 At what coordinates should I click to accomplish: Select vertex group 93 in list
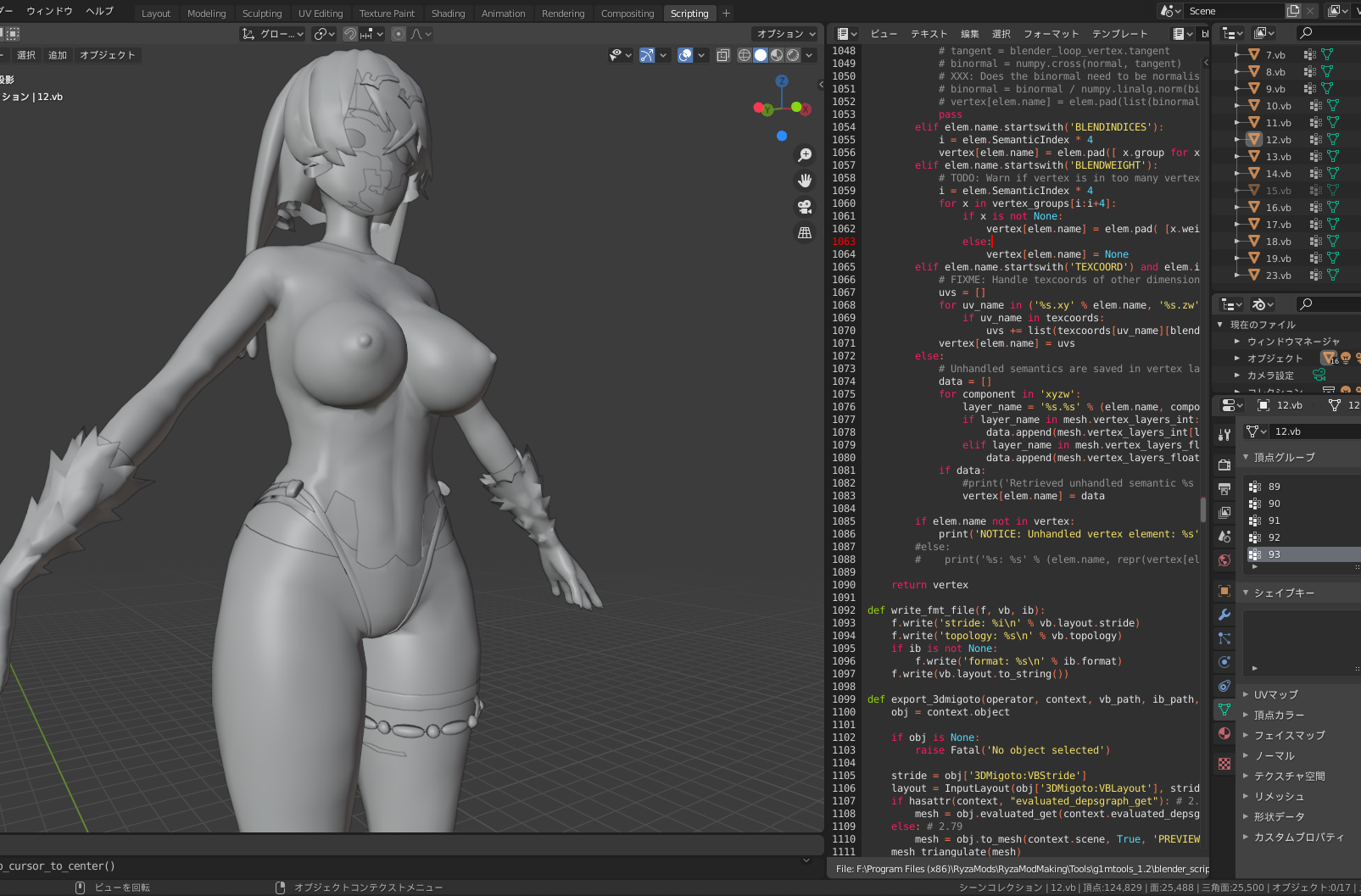(1302, 554)
